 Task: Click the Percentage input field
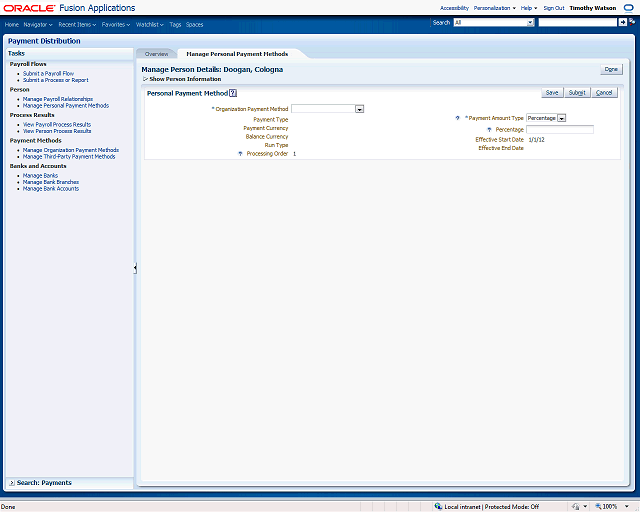[x=559, y=129]
